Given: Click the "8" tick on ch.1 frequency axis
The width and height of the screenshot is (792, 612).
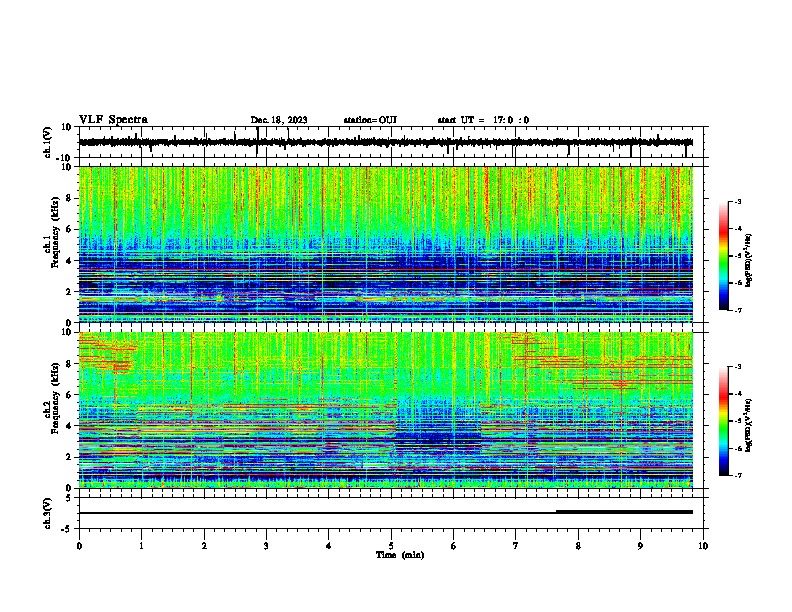Looking at the screenshot, I should 69,198.
